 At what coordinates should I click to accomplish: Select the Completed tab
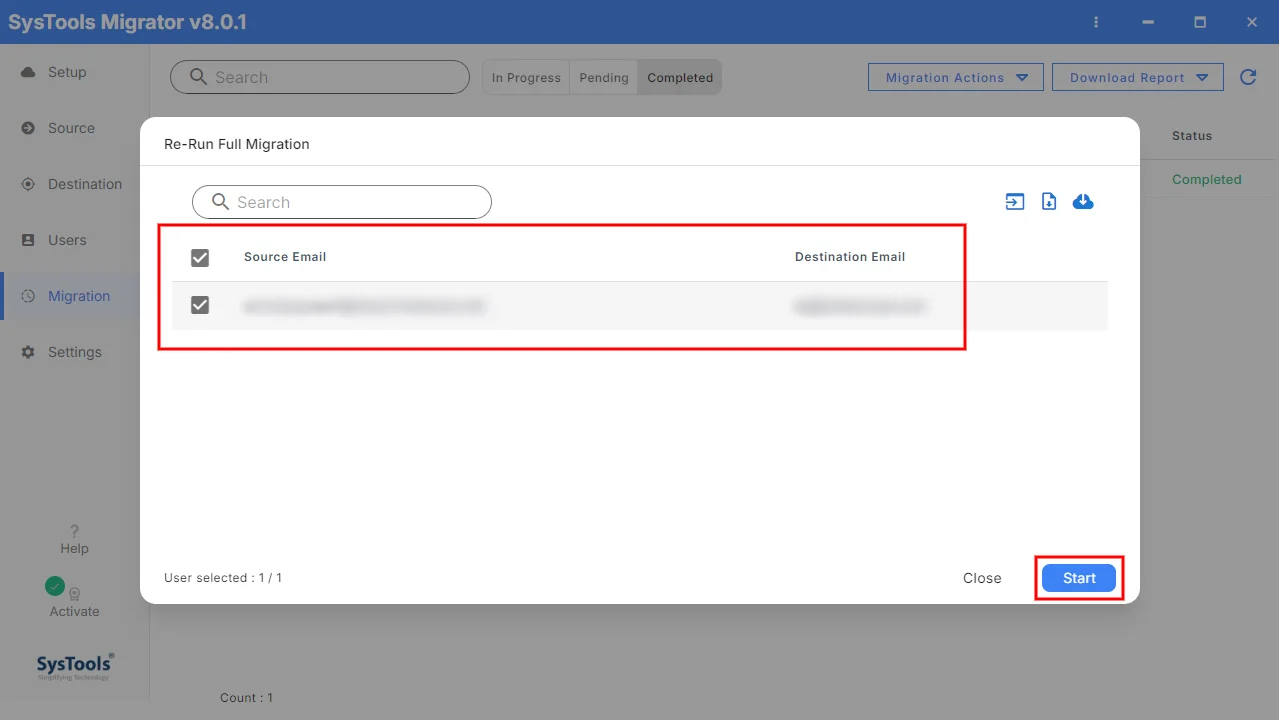(680, 77)
